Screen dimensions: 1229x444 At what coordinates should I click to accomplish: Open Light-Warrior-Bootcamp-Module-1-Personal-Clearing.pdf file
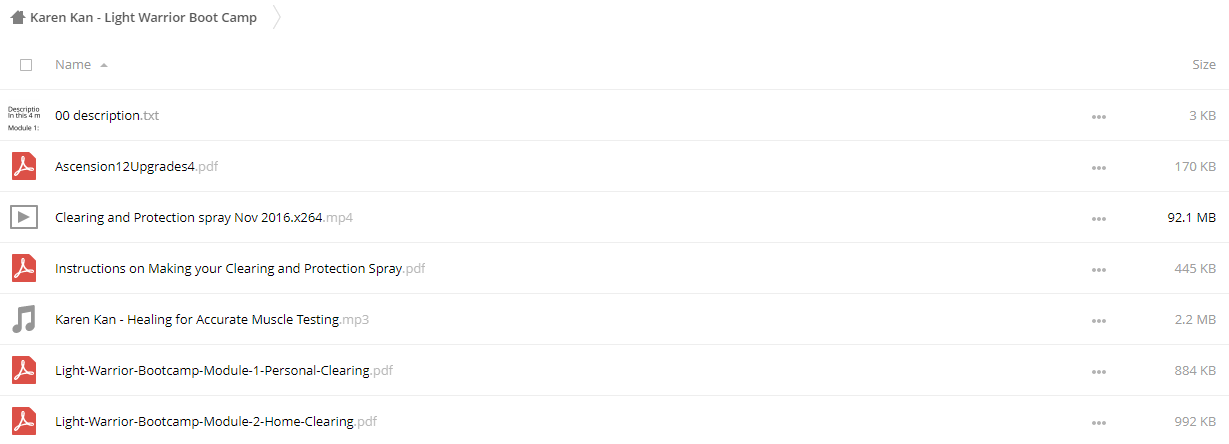(x=224, y=370)
